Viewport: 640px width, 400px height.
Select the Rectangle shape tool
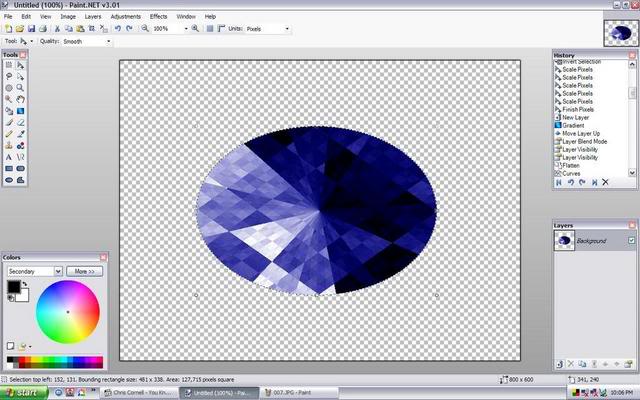[x=9, y=168]
